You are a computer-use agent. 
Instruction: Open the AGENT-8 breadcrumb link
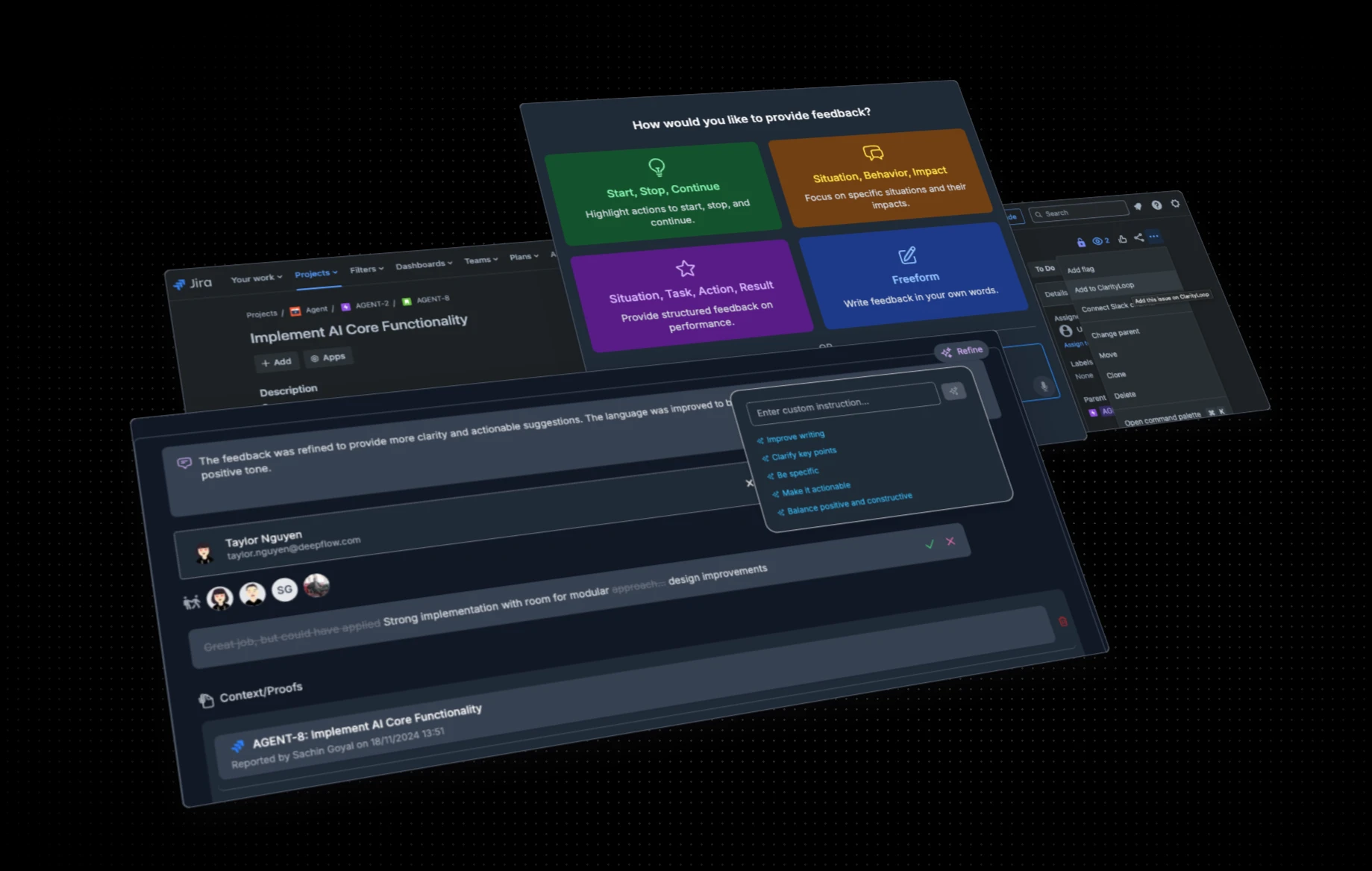[433, 299]
